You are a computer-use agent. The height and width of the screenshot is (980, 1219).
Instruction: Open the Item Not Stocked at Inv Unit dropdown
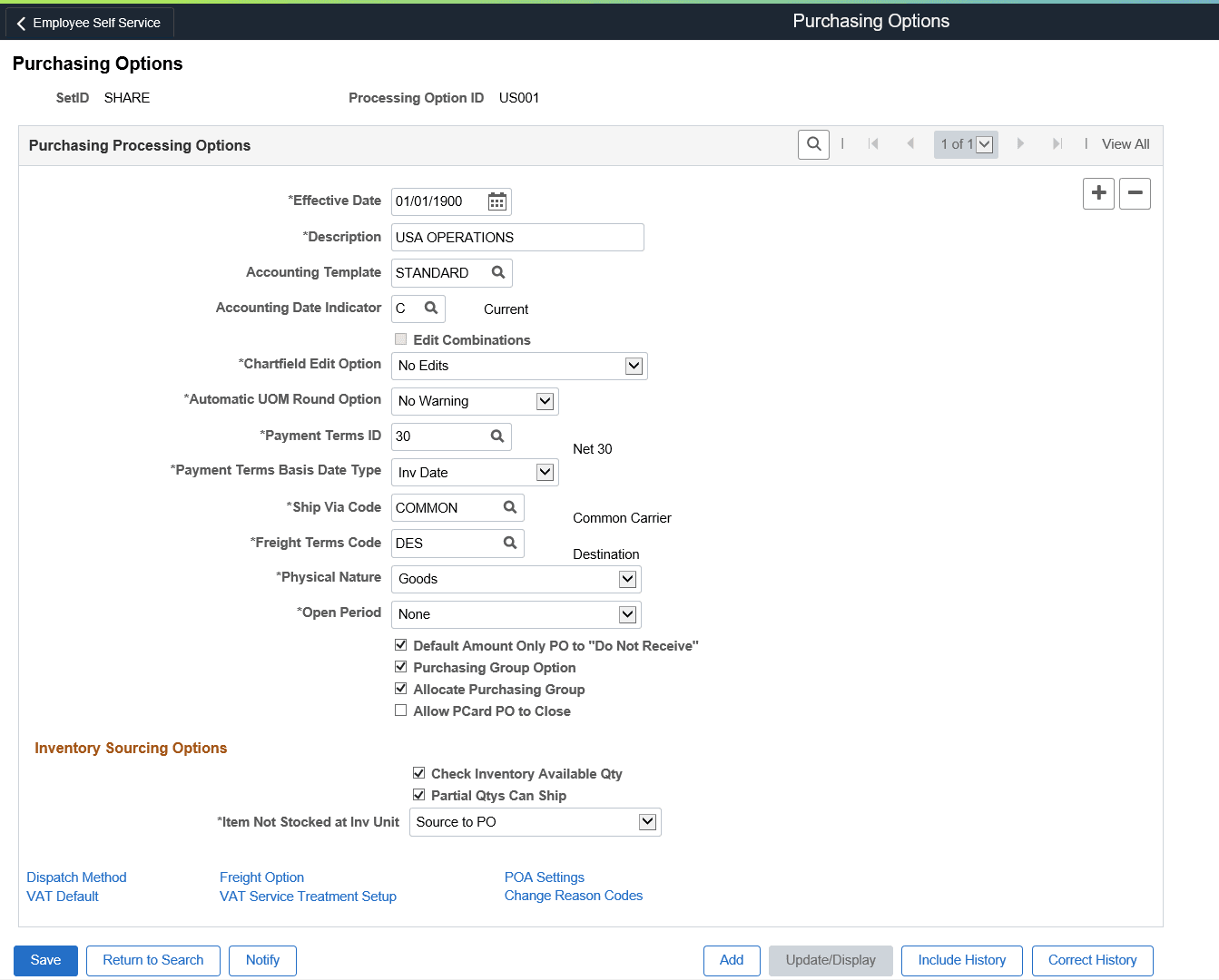click(647, 821)
